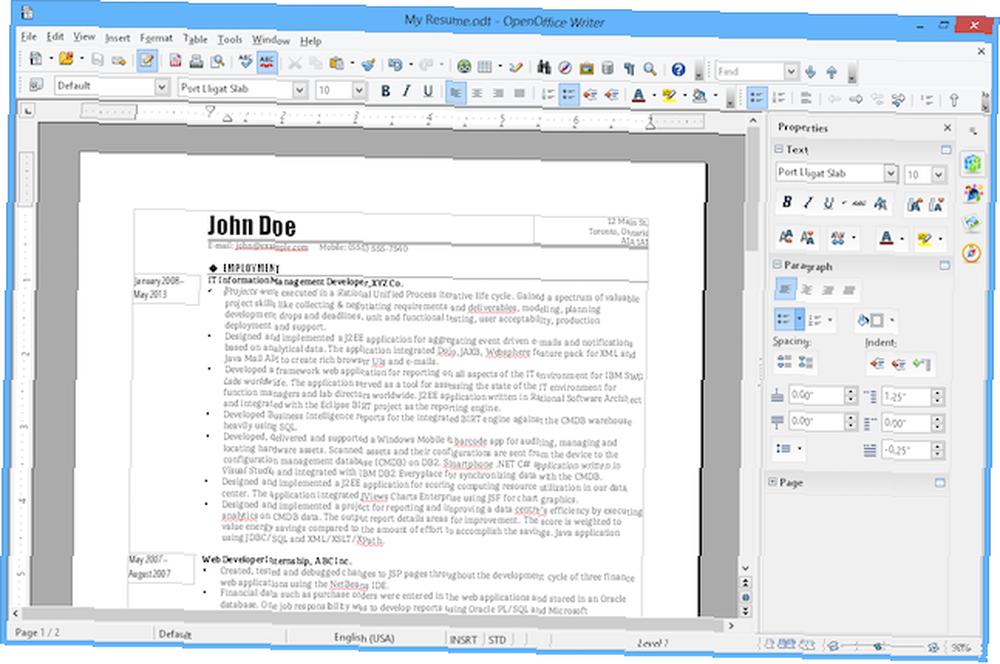Print the document with the printer icon
The width and height of the screenshot is (1000, 664).
tap(196, 61)
